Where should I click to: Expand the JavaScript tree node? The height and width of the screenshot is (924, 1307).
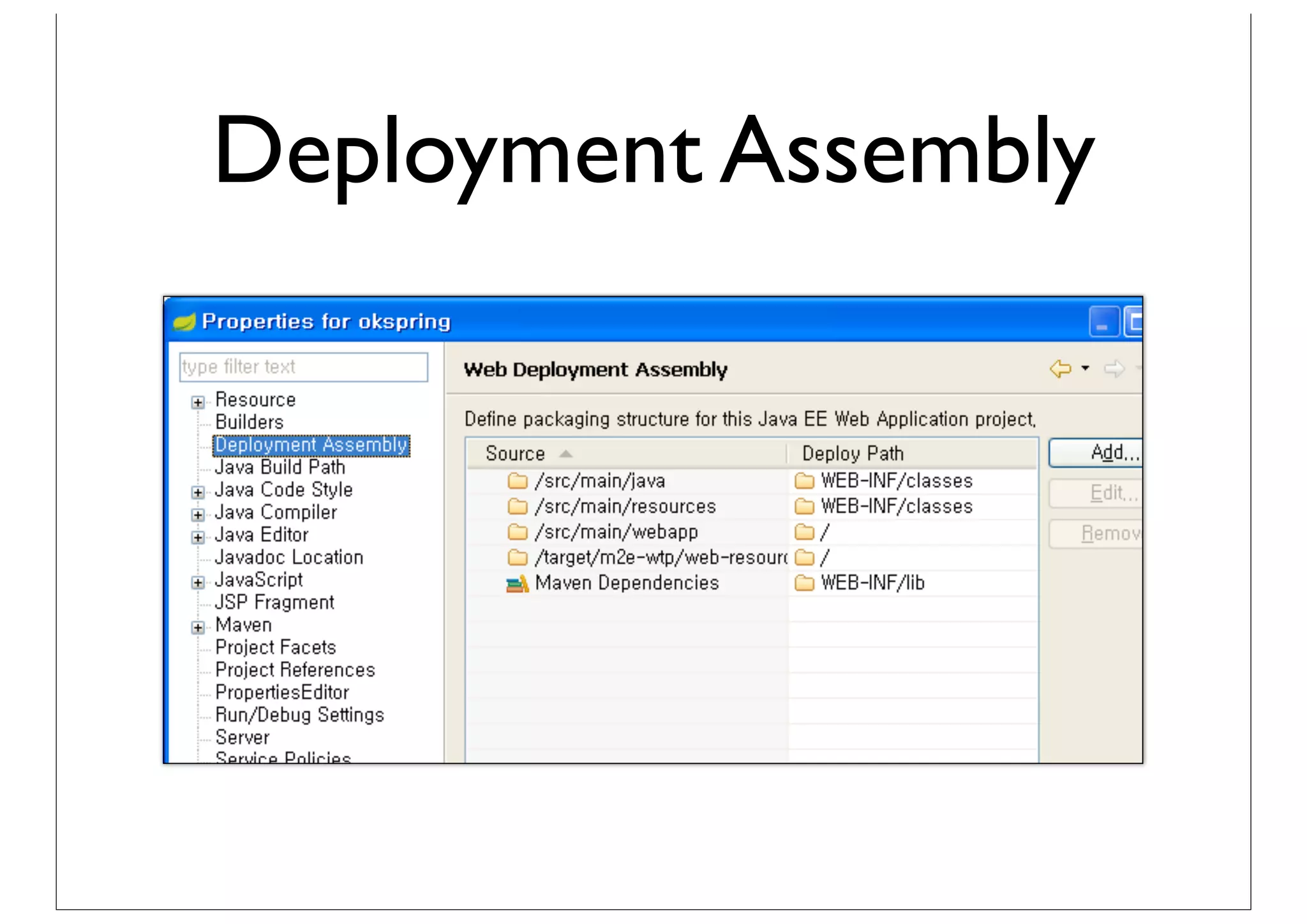198,582
